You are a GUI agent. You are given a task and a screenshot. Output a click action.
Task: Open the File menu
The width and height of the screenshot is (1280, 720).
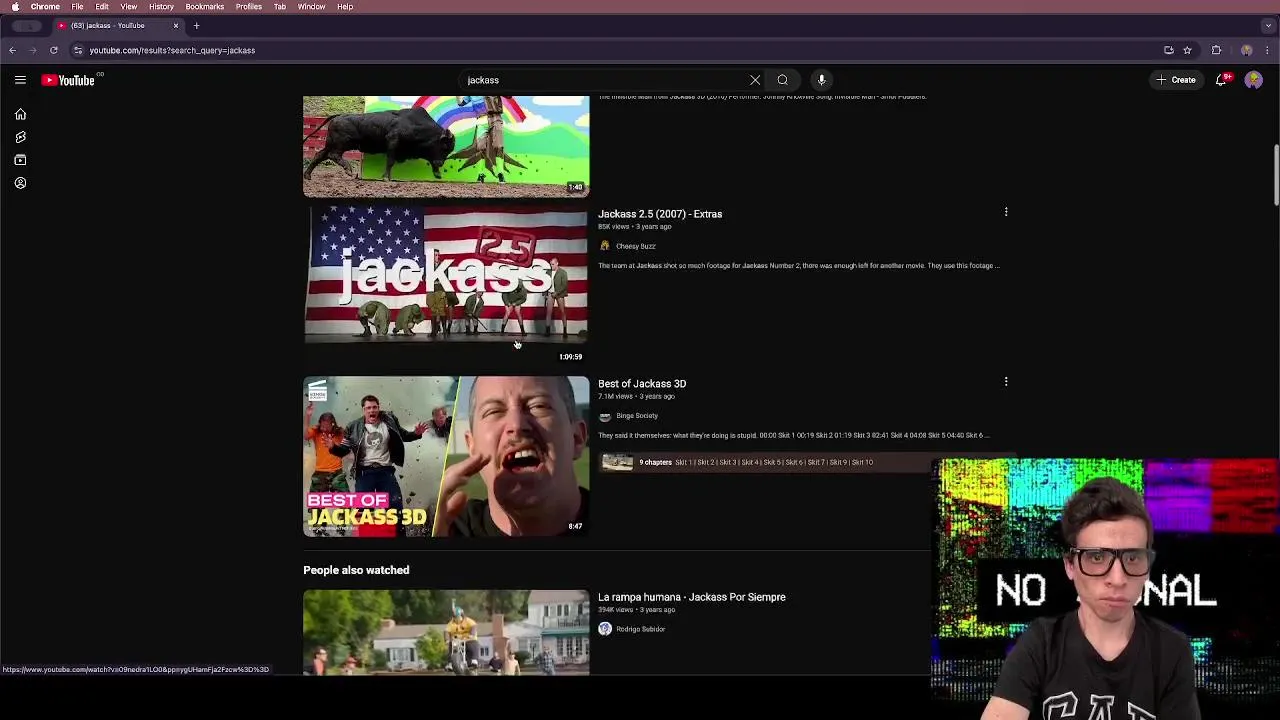point(77,6)
